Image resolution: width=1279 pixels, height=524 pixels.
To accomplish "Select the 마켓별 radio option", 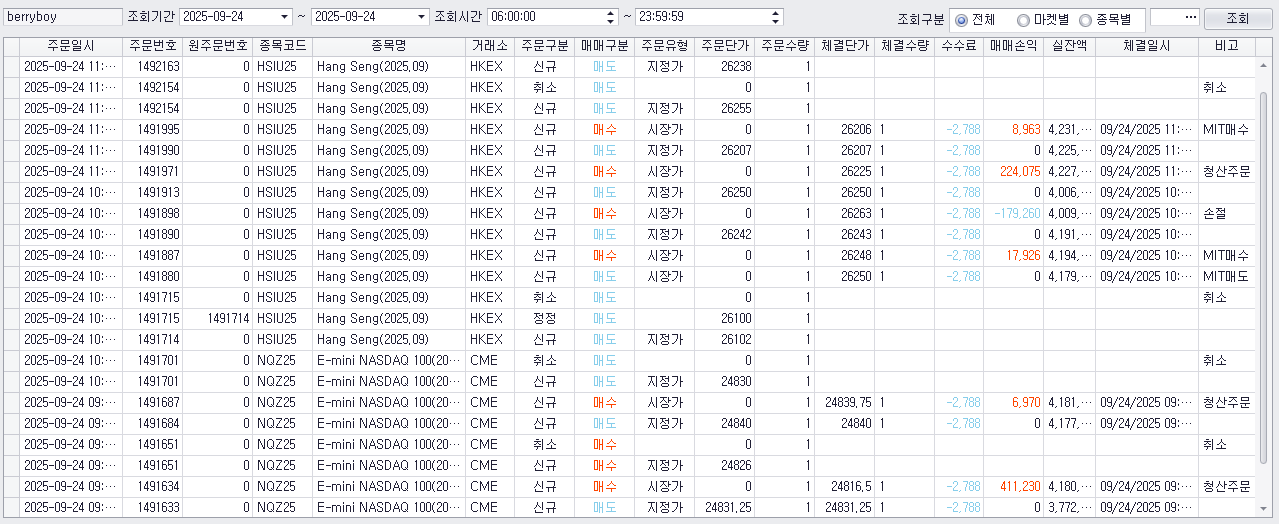I will (x=1043, y=19).
